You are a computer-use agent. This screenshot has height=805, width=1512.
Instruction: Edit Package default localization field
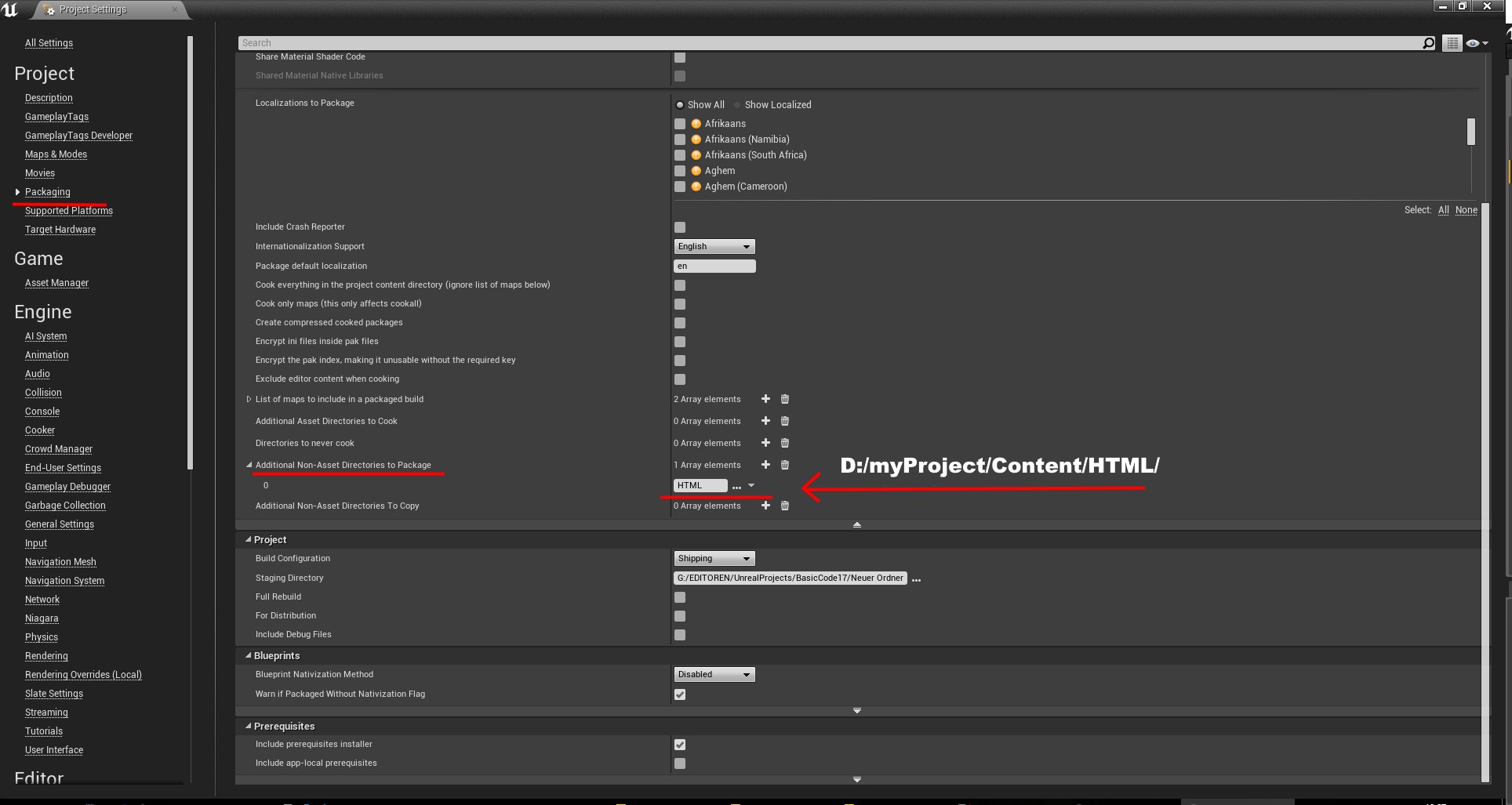(714, 266)
